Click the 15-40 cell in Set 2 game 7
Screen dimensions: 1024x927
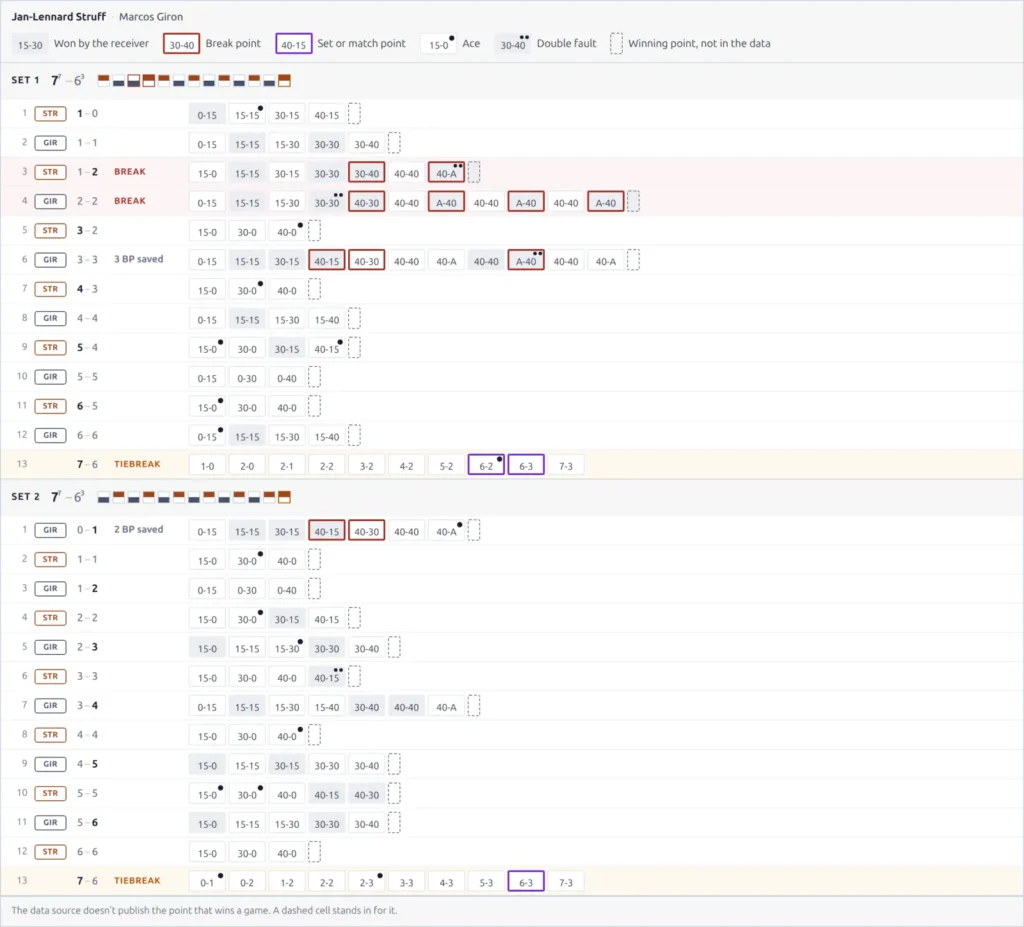(x=327, y=707)
